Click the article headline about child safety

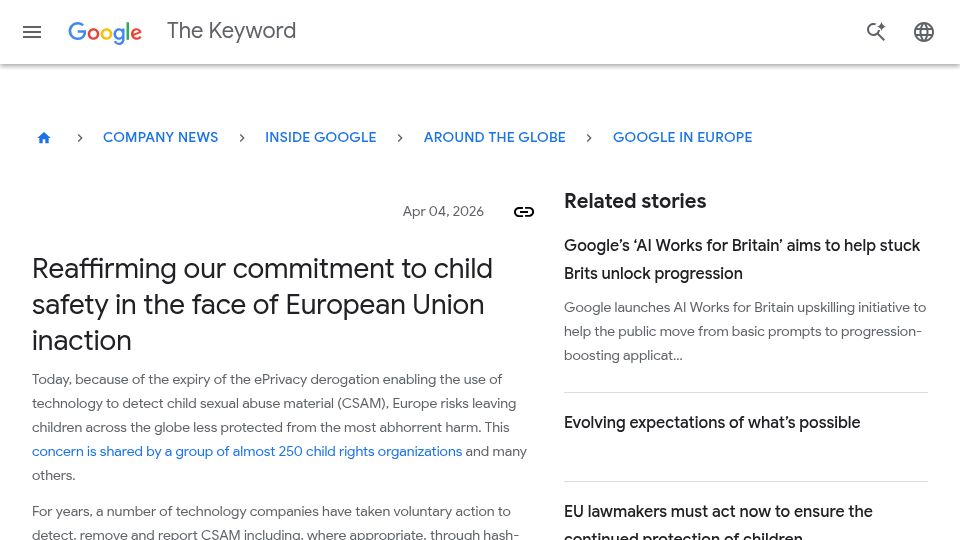(x=262, y=304)
